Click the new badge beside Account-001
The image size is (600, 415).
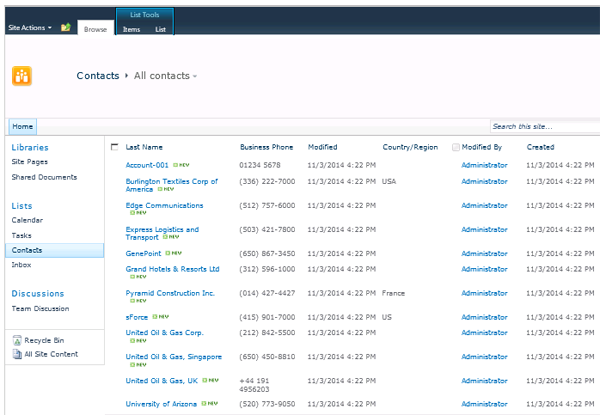click(x=180, y=165)
